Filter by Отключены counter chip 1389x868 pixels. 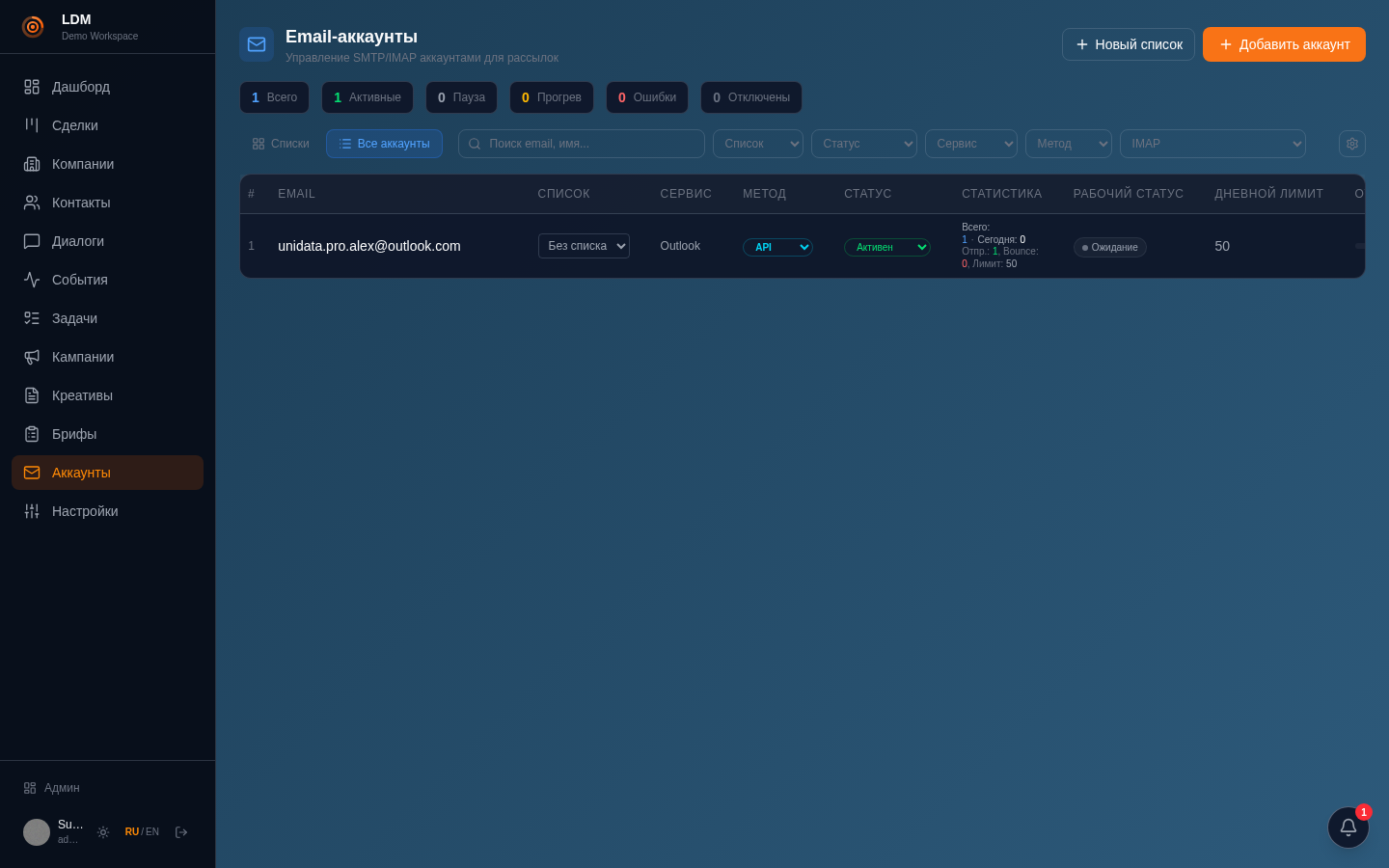coord(751,97)
